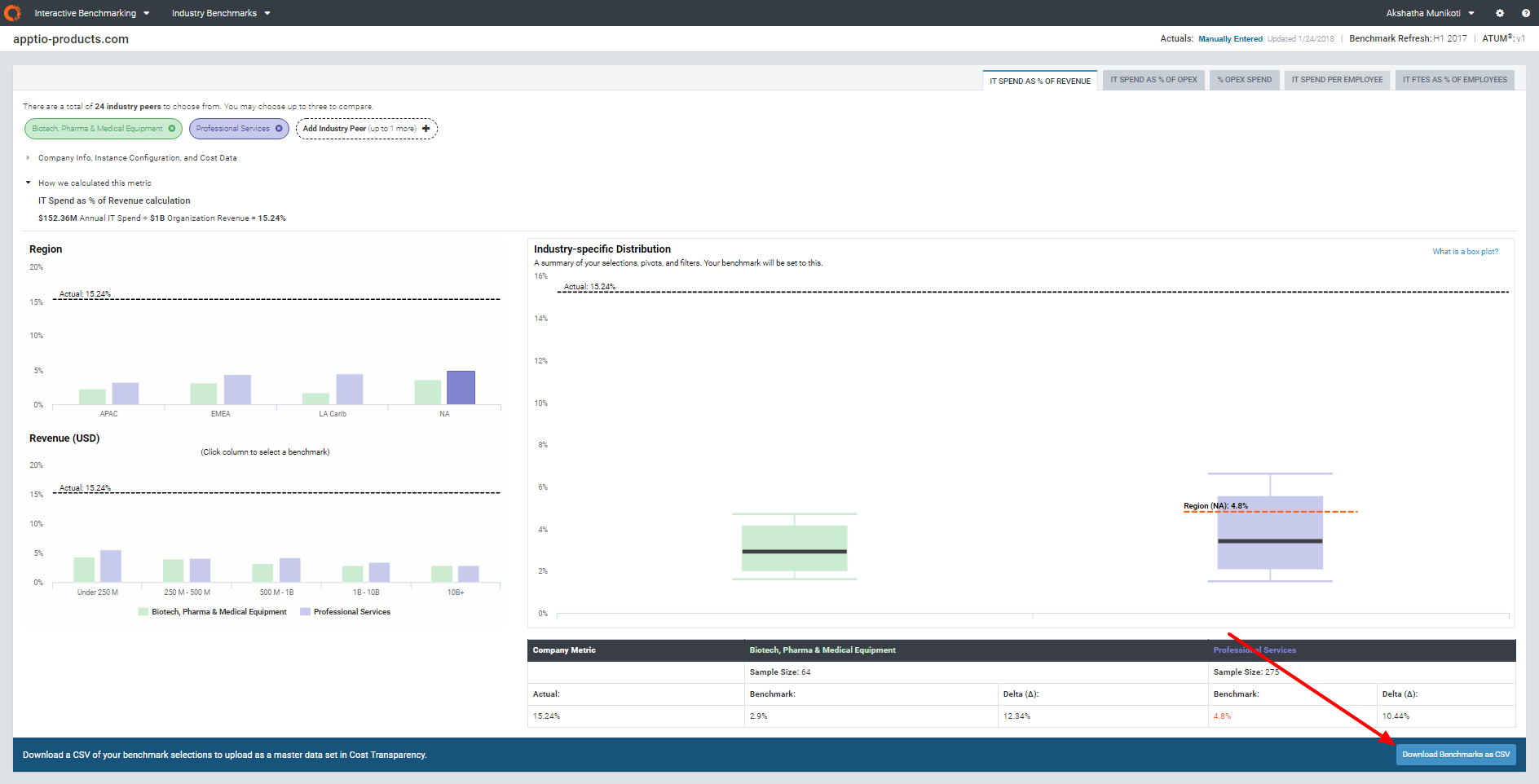Click the Apptio logo icon
1539x784 pixels.
point(12,13)
